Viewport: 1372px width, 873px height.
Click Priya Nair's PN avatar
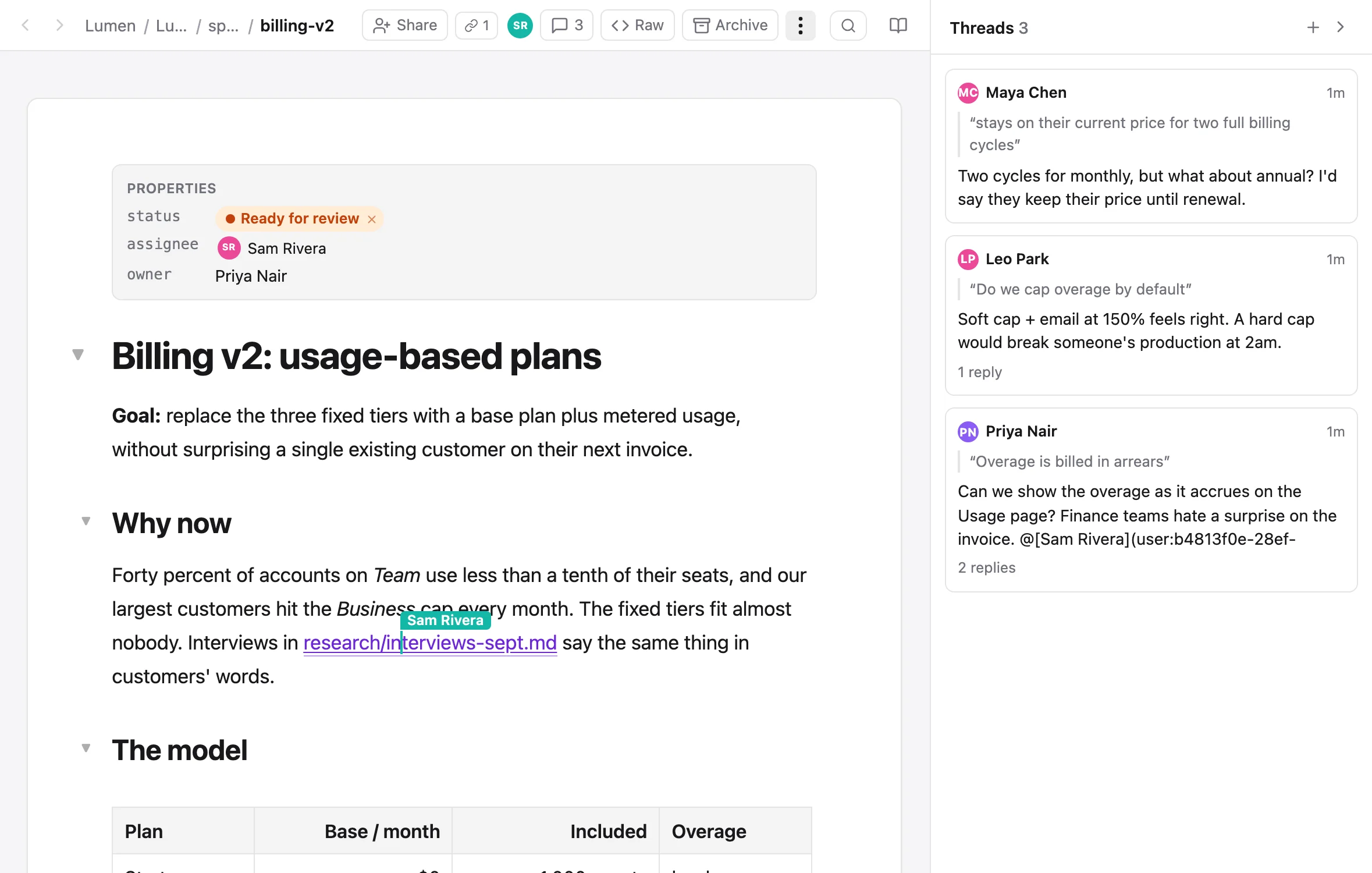click(968, 431)
